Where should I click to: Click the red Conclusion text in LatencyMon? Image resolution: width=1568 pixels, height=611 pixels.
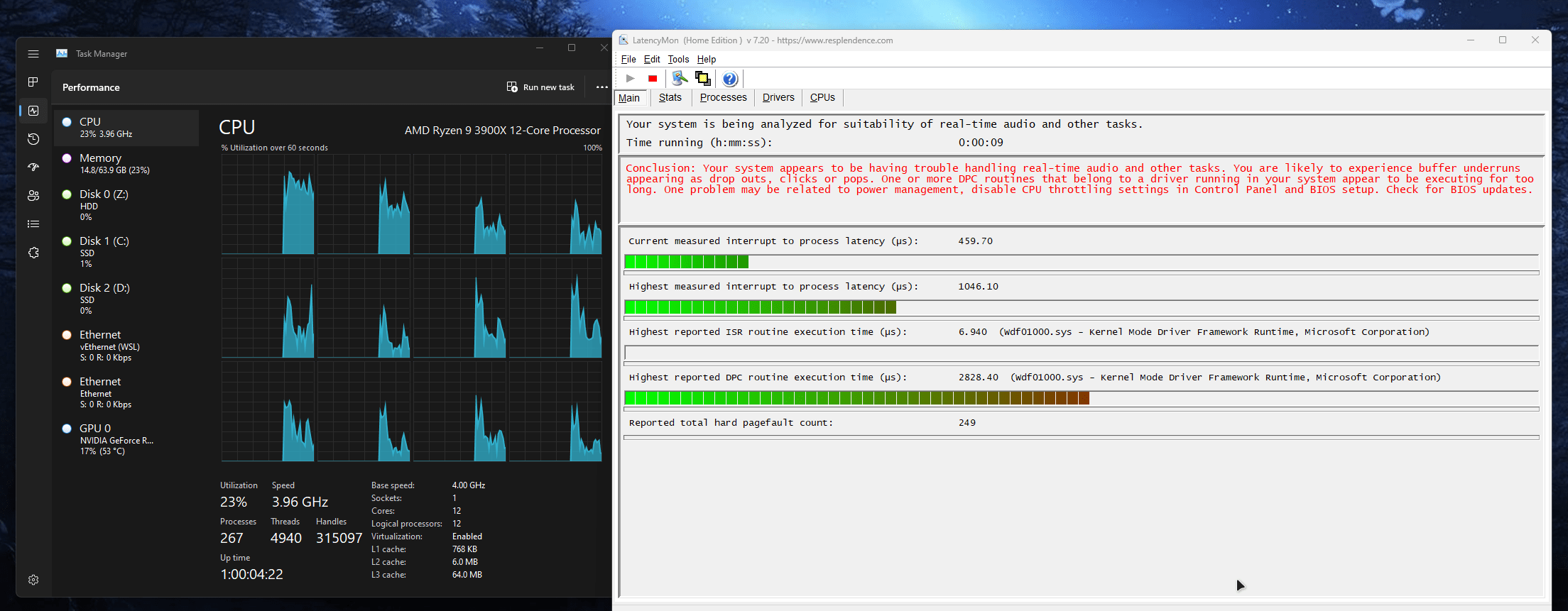[1079, 179]
